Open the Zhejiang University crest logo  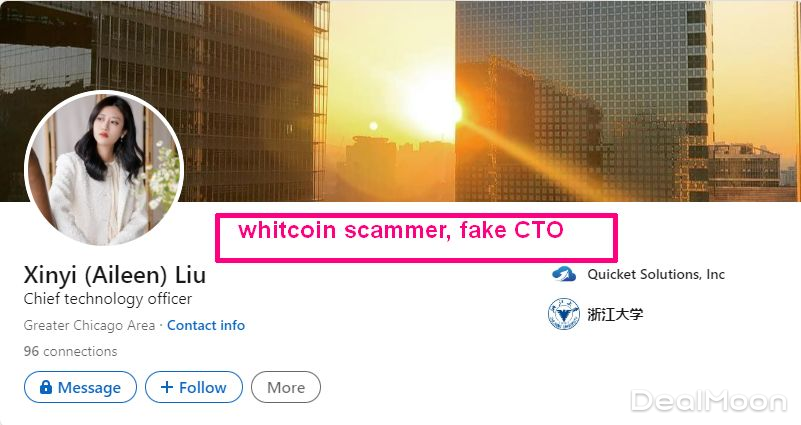(x=563, y=314)
